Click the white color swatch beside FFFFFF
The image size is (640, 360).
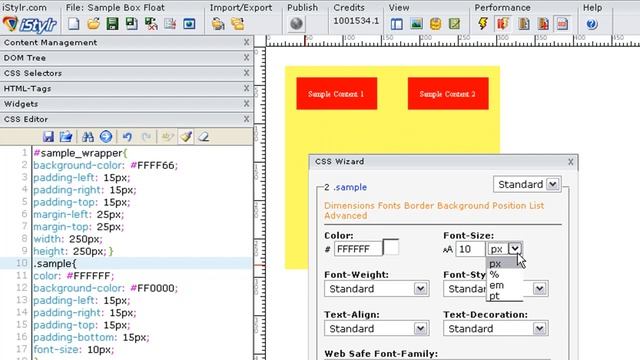pos(391,247)
